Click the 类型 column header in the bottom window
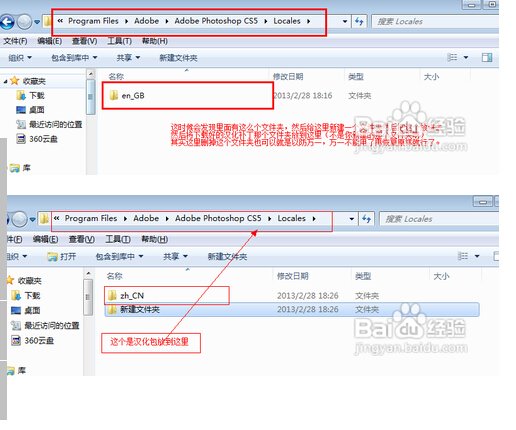The width and height of the screenshot is (516, 430). pos(363,276)
